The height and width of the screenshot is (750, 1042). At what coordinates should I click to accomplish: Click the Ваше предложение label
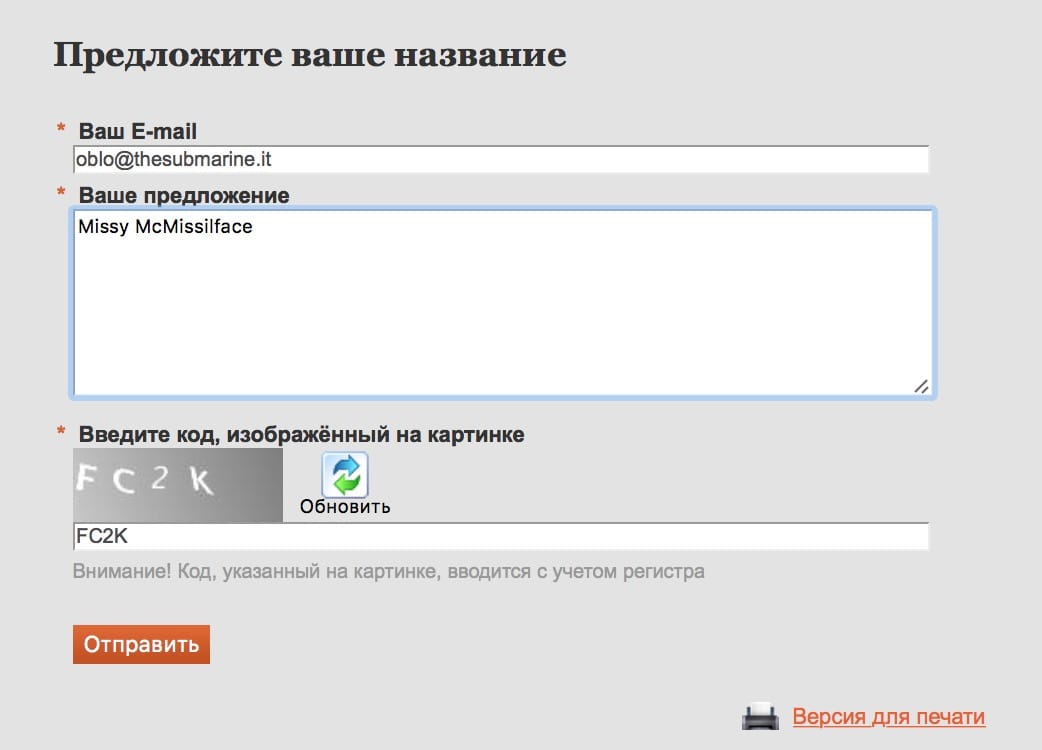184,195
